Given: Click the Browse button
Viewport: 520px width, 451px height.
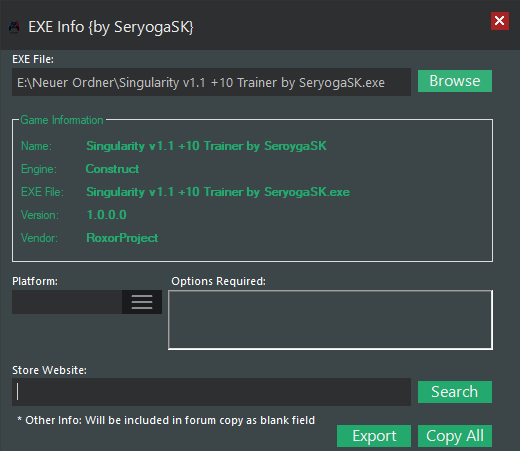Looking at the screenshot, I should [455, 81].
